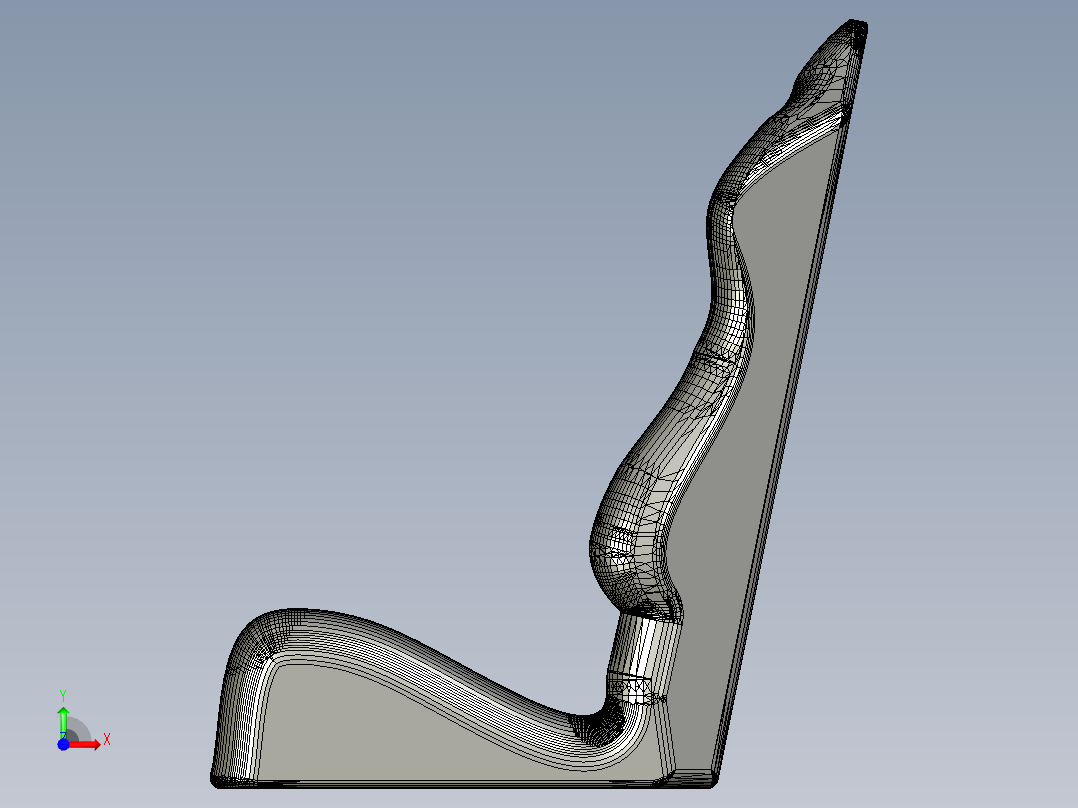The width and height of the screenshot is (1078, 808).
Task: Click the red X axis arrow of triad
Action: point(85,745)
